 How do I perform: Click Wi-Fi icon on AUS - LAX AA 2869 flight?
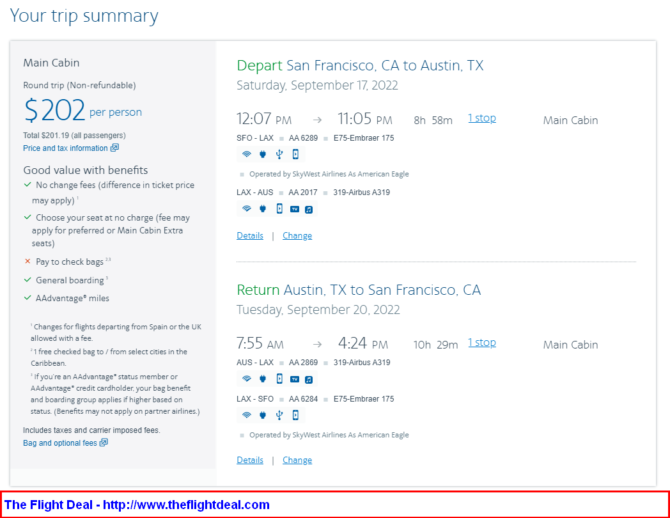click(x=247, y=379)
